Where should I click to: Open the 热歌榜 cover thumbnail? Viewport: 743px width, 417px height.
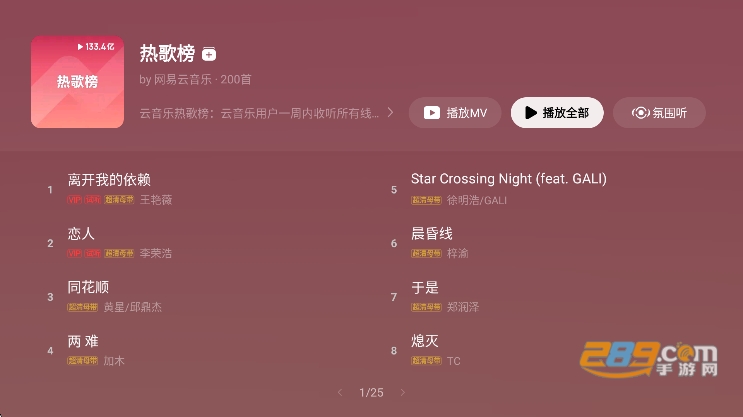[x=77, y=82]
